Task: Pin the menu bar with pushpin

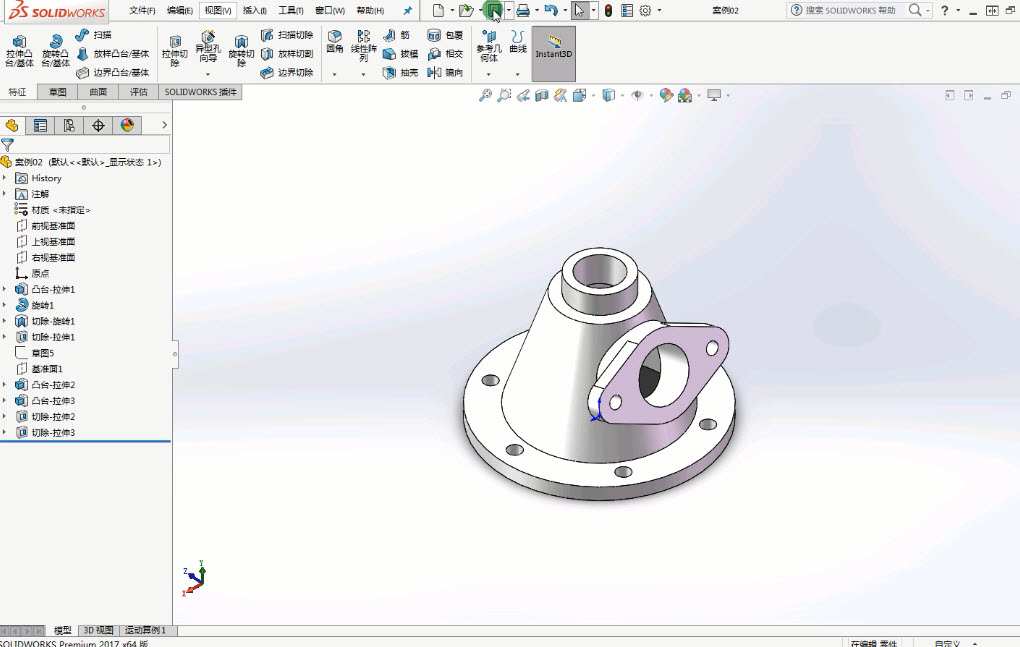Action: (407, 10)
